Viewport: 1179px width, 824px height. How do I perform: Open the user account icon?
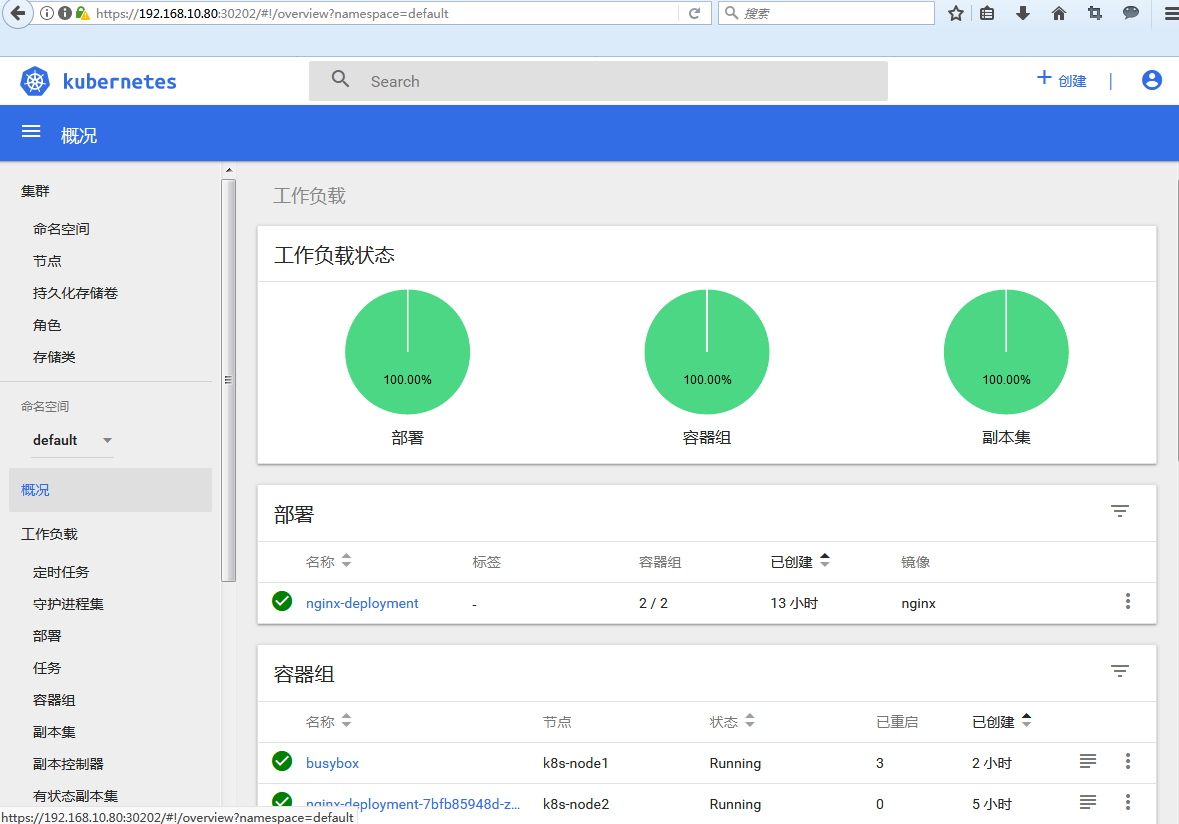(1151, 81)
